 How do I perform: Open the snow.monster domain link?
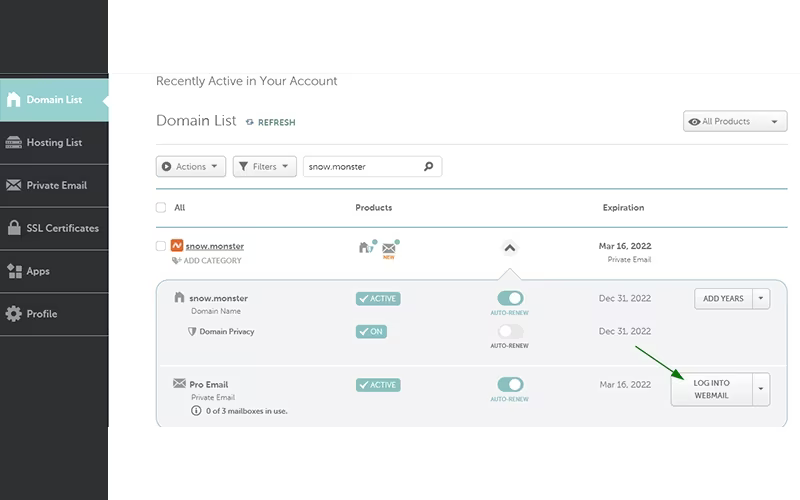(215, 246)
